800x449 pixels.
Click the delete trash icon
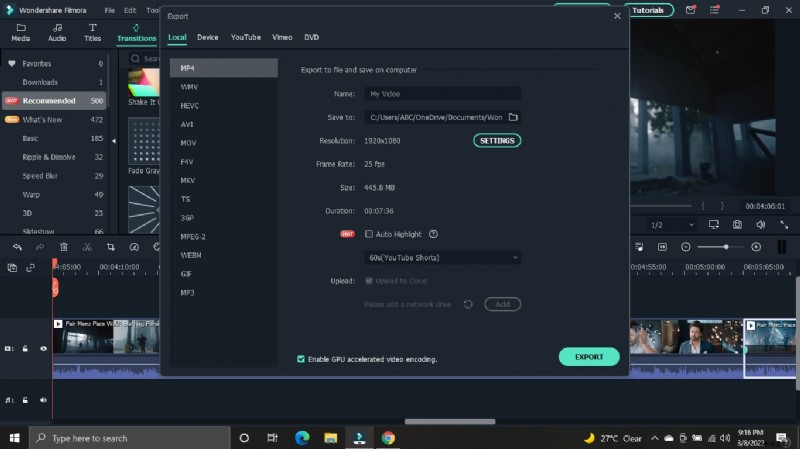(64, 247)
